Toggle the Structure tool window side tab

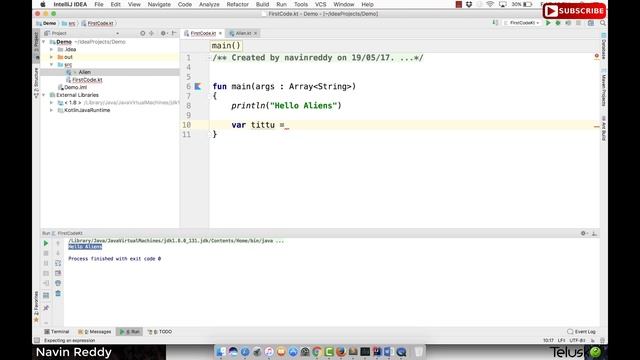[x=36, y=83]
